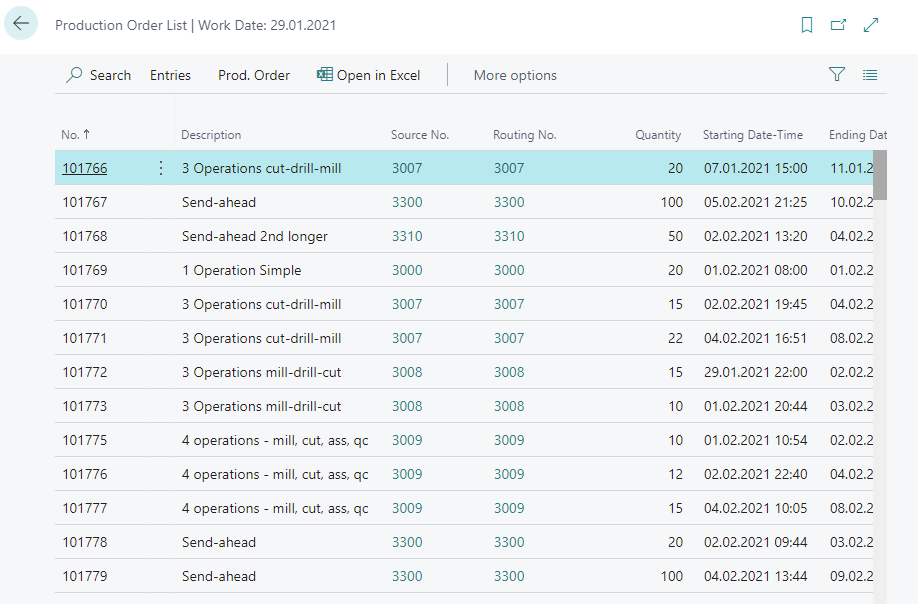The image size is (918, 604).
Task: Switch list layout view icon
Action: [x=870, y=75]
